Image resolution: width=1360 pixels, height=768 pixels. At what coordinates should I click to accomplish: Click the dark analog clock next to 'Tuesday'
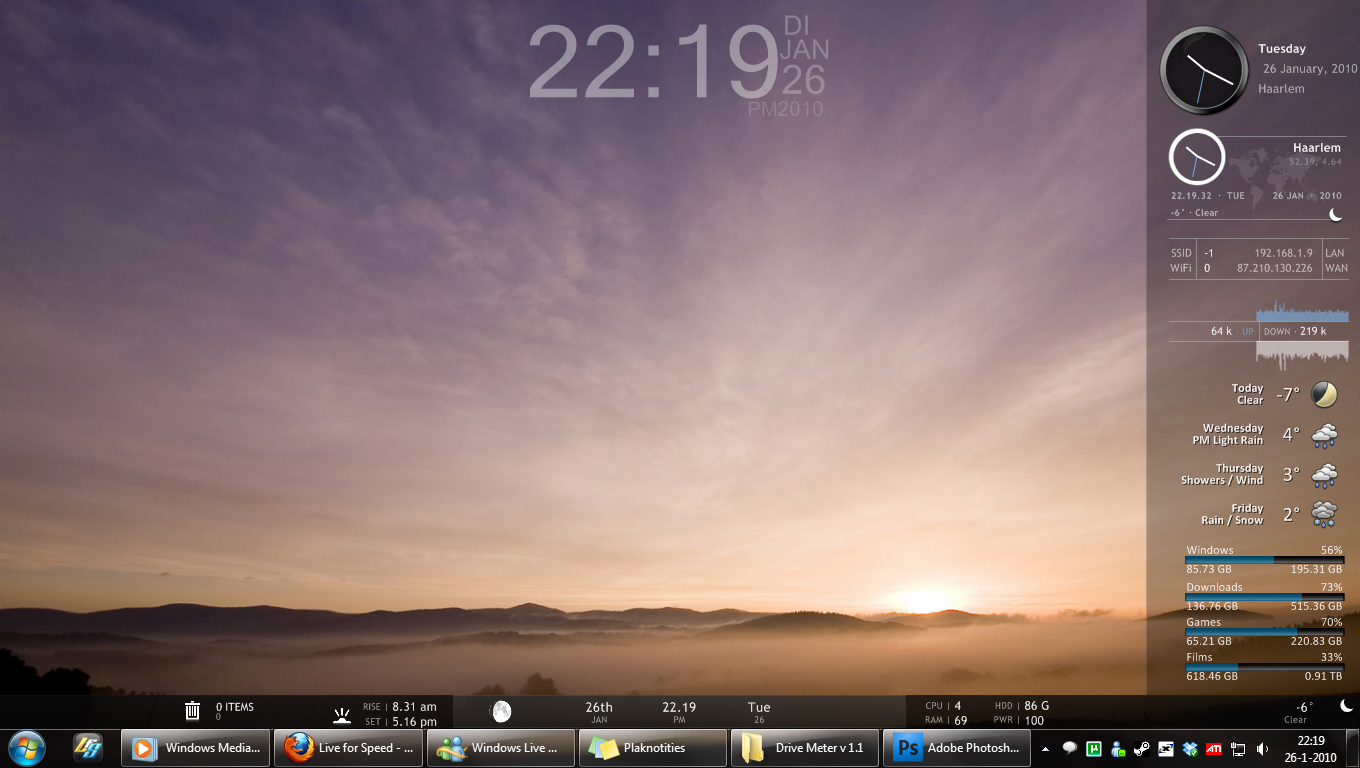tap(1204, 70)
